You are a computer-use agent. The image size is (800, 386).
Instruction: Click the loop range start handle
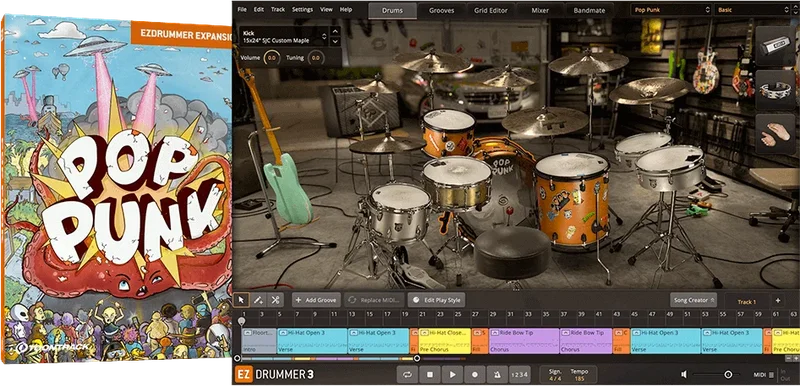(237, 358)
